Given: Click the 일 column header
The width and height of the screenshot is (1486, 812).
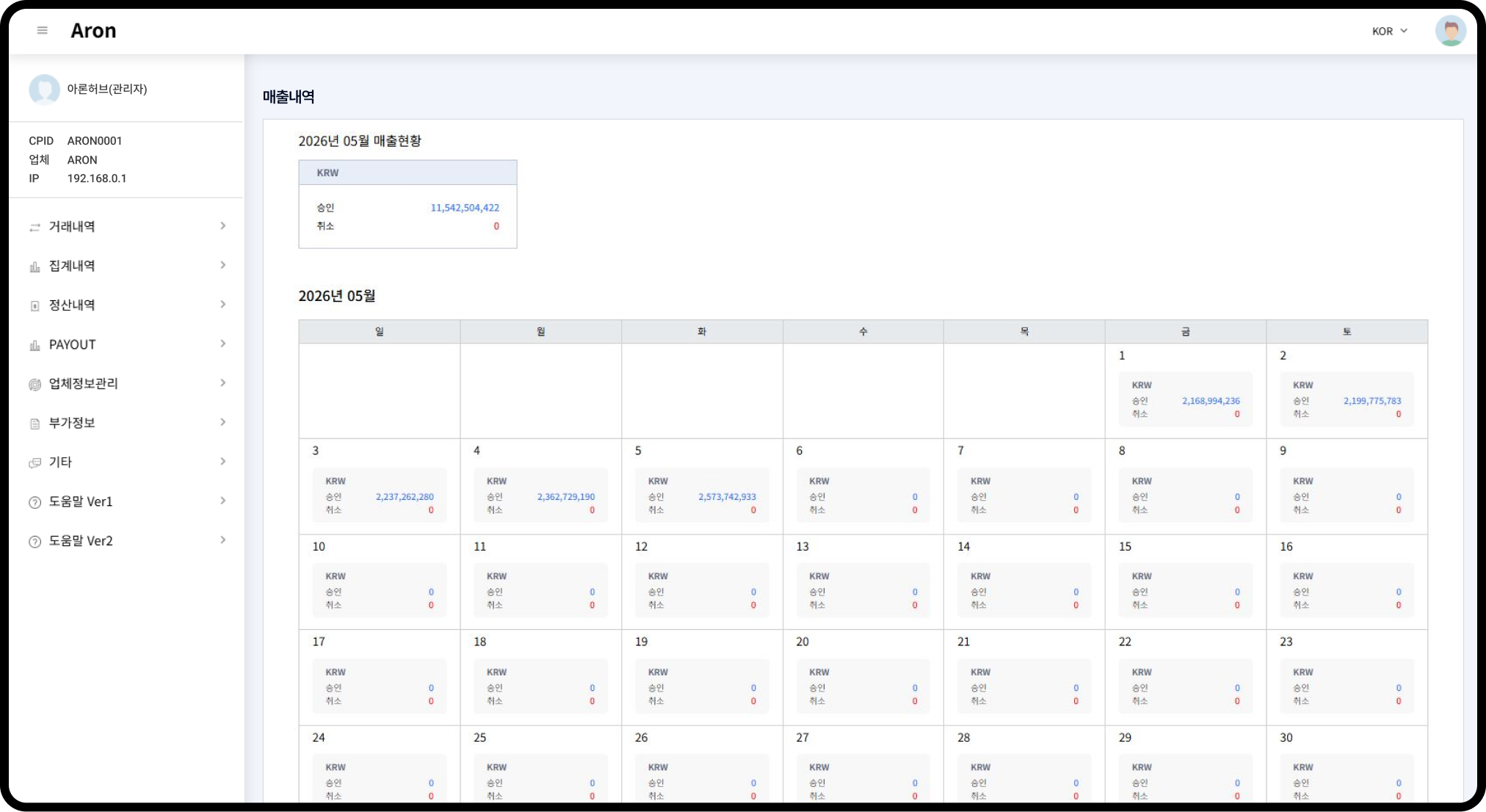Looking at the screenshot, I should click(380, 332).
